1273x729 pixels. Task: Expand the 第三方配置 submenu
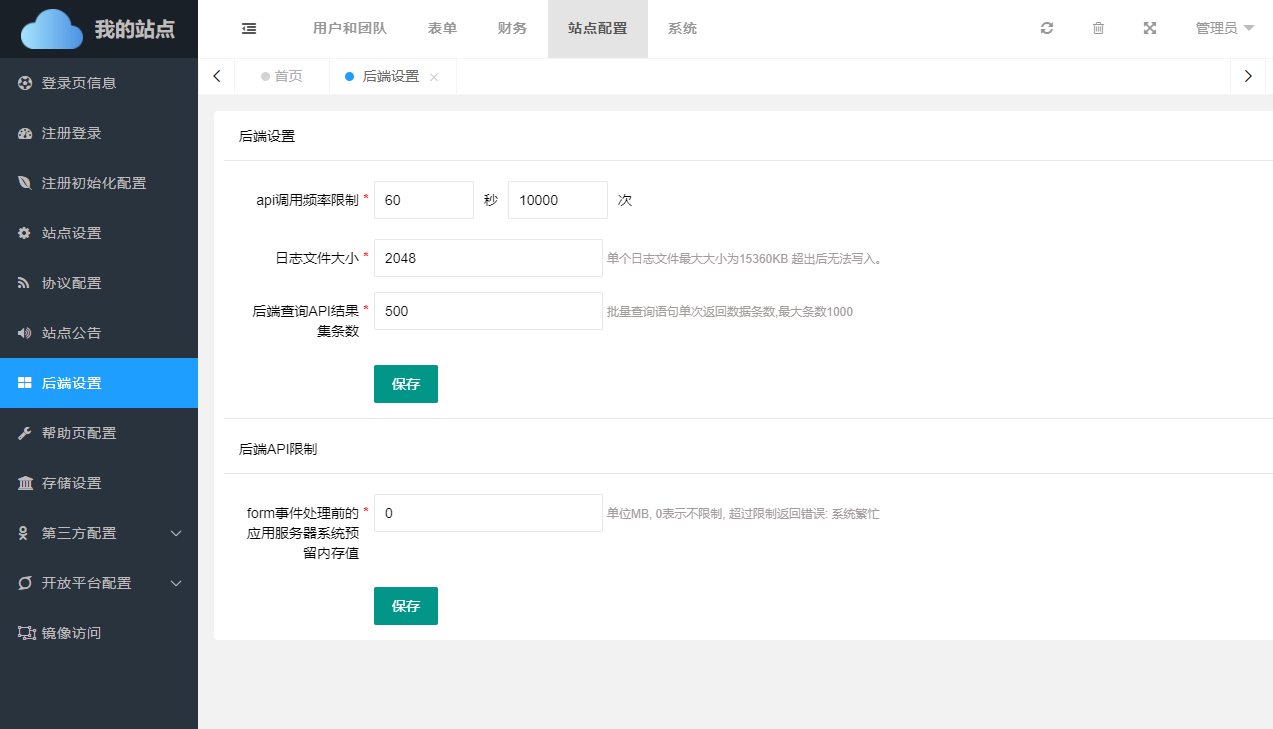[98, 533]
